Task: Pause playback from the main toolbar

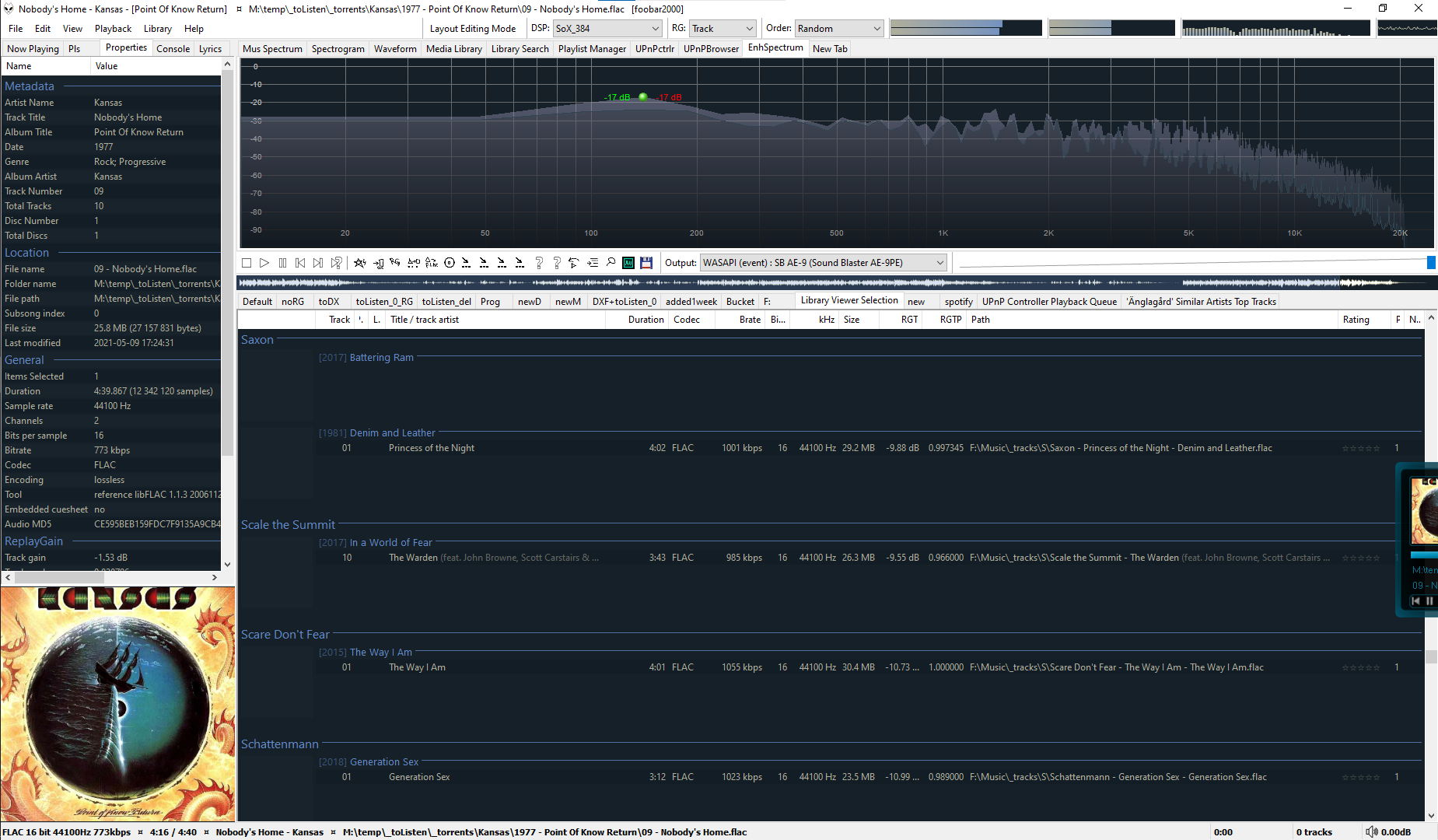Action: pos(282,263)
